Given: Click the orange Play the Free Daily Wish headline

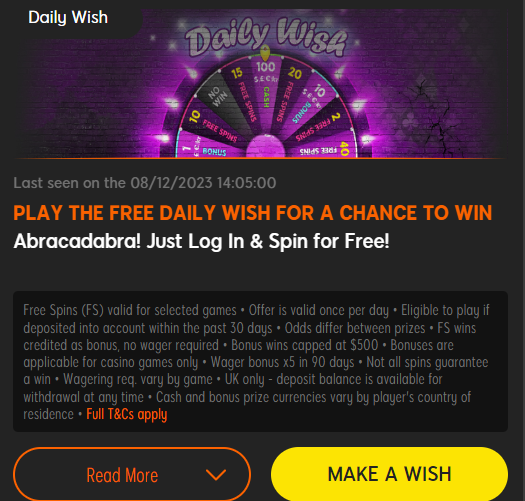Looking at the screenshot, I should click(x=253, y=213).
